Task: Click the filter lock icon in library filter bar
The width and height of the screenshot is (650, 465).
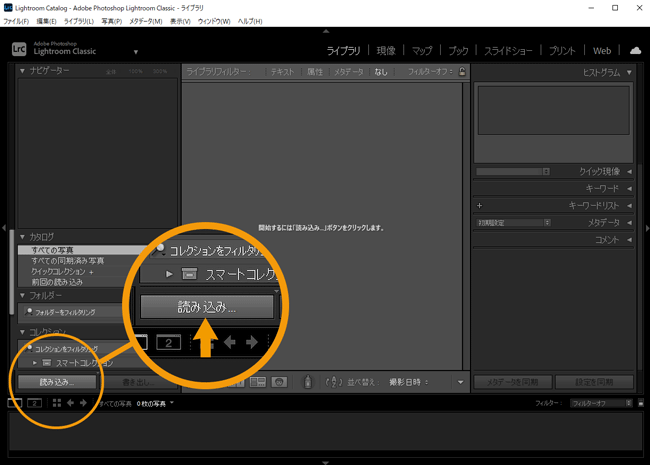Action: coord(462,71)
